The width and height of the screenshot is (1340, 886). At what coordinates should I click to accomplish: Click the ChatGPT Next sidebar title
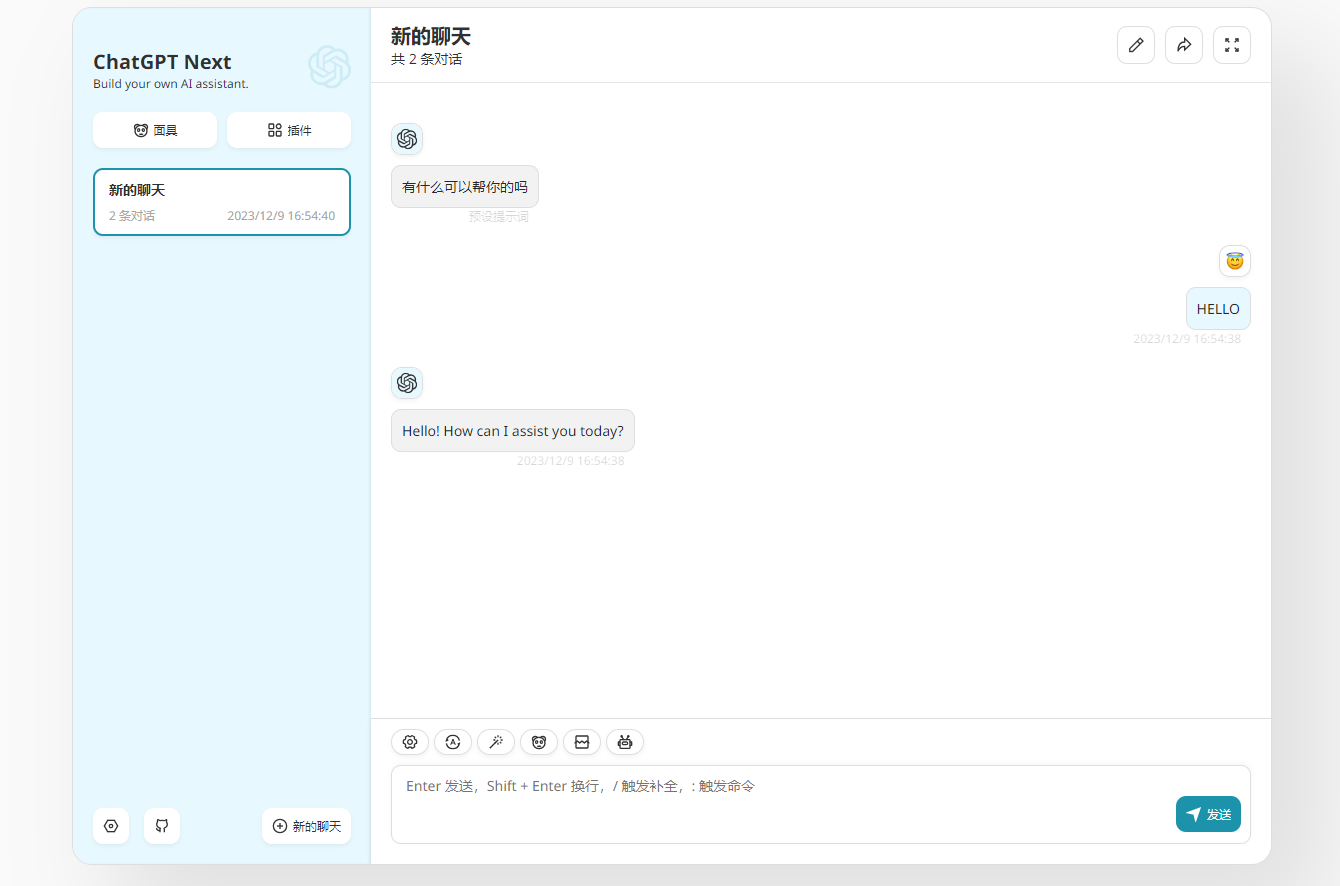pos(162,62)
